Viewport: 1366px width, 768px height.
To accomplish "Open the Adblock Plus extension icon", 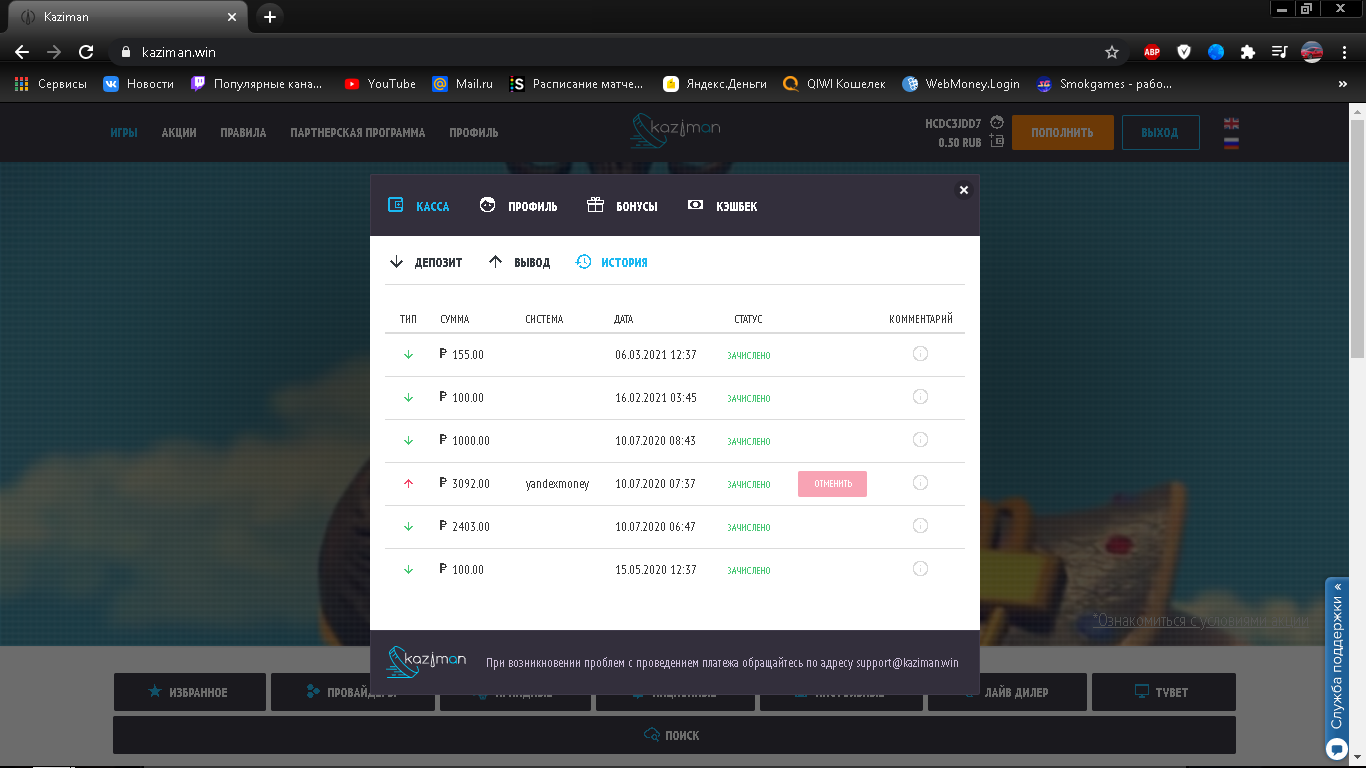I will [x=1152, y=52].
